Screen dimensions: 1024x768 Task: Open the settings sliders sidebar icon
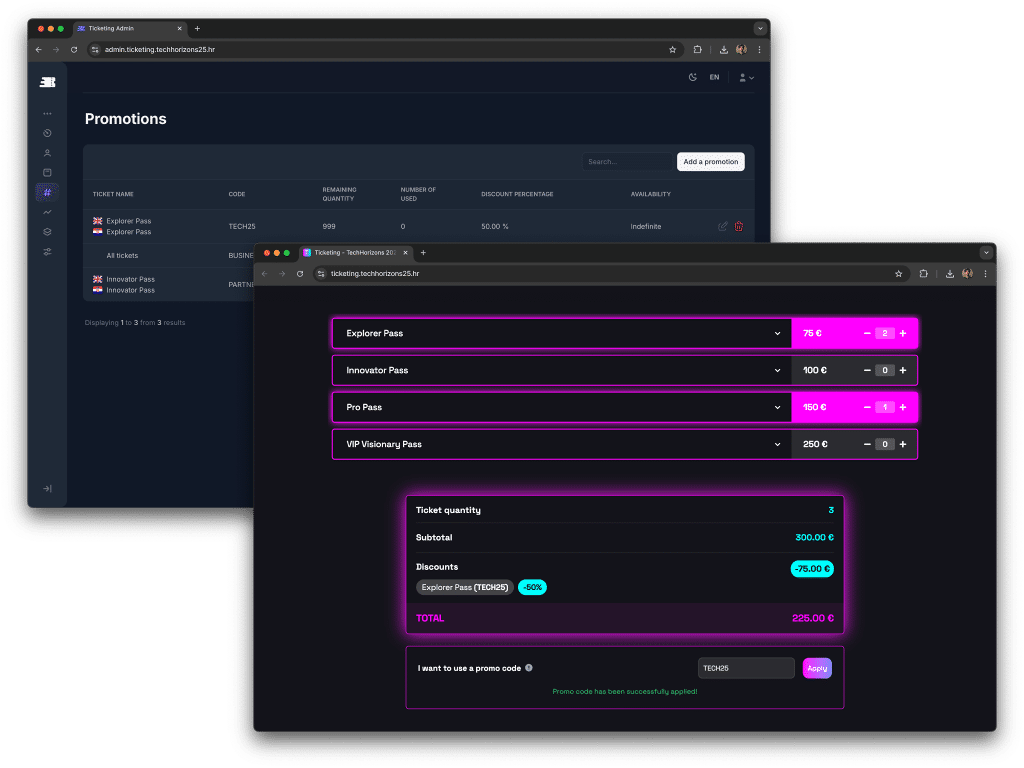pyautogui.click(x=47, y=251)
